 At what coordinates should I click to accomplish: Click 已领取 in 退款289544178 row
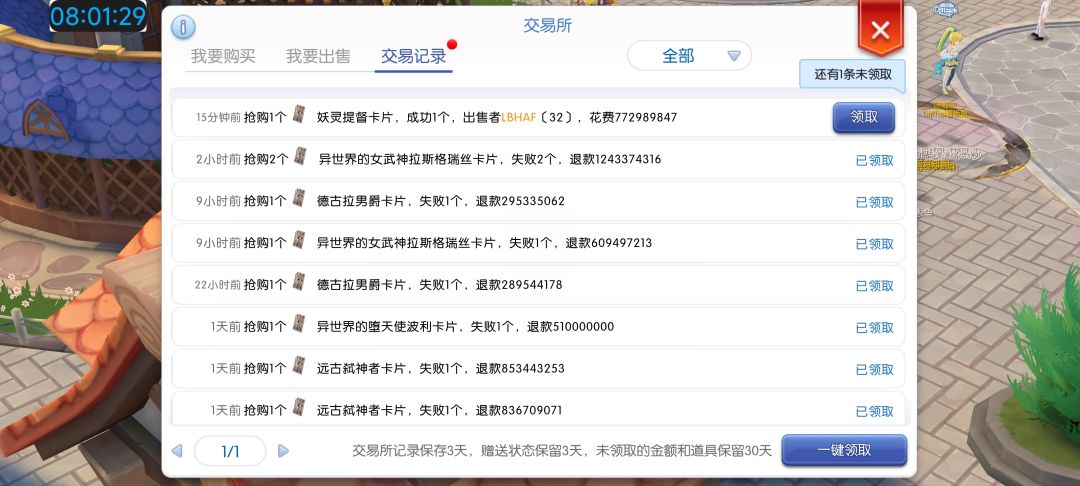tap(875, 286)
